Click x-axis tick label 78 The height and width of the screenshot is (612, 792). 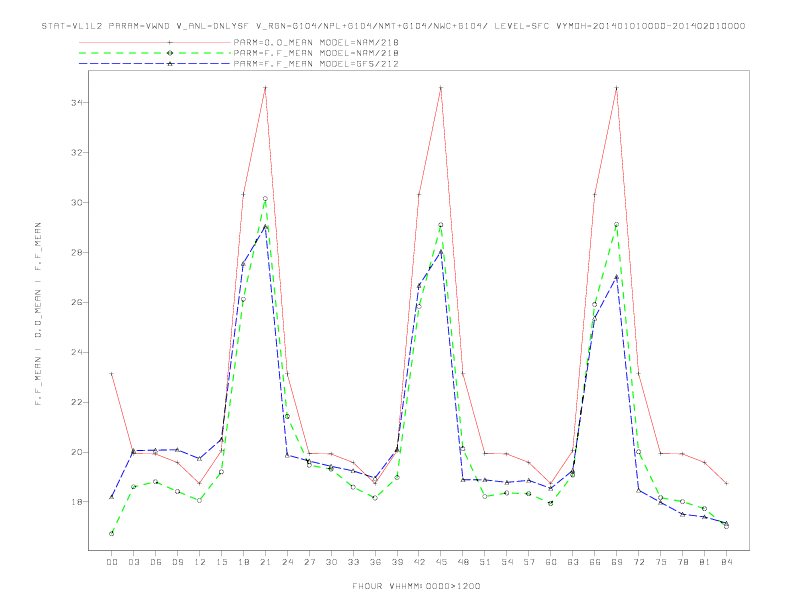[682, 562]
